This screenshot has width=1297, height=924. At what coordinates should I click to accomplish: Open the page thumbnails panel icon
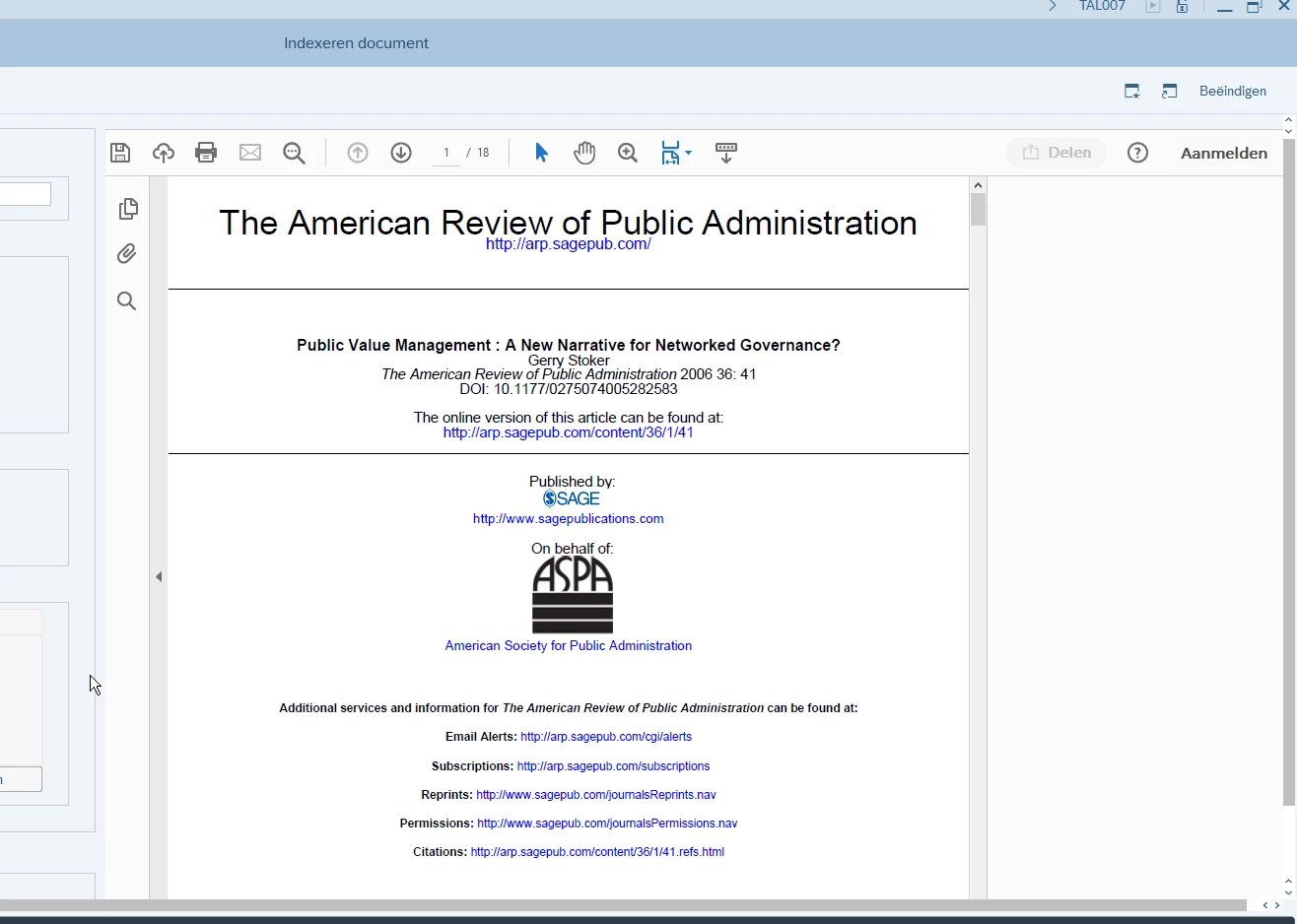click(x=128, y=209)
